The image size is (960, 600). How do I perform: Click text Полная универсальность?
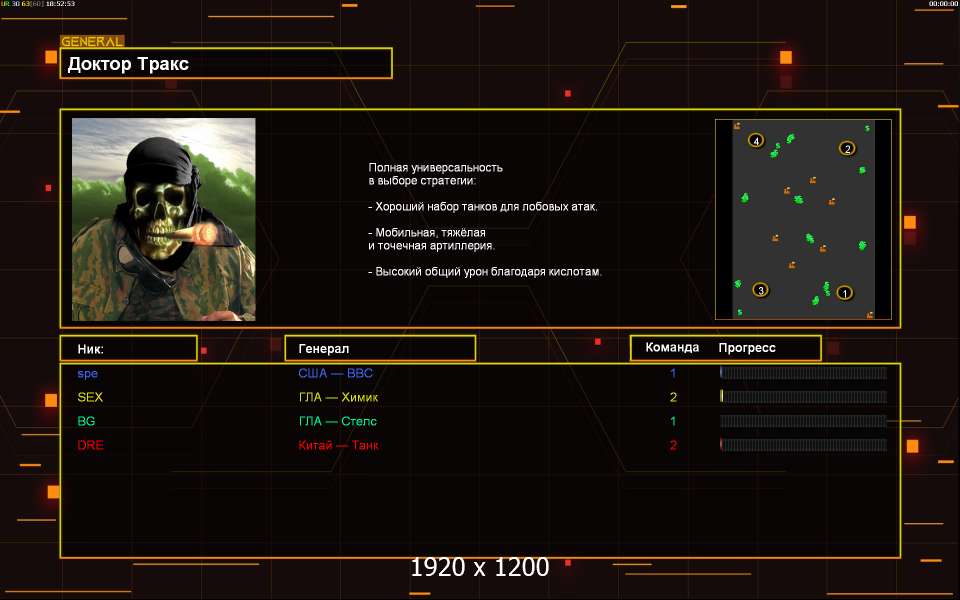click(x=435, y=168)
